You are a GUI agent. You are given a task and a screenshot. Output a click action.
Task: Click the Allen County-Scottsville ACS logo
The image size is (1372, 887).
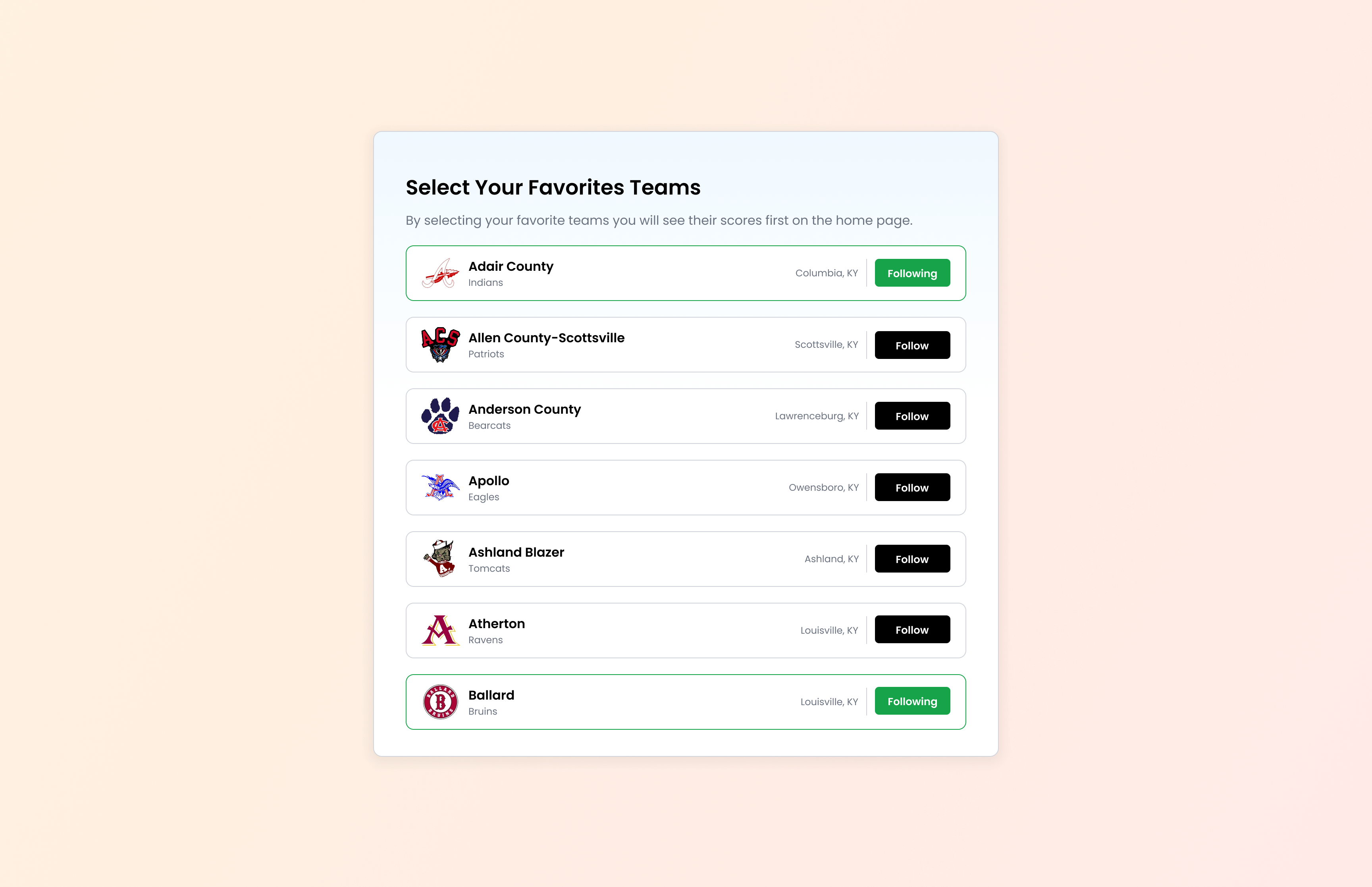coord(440,344)
